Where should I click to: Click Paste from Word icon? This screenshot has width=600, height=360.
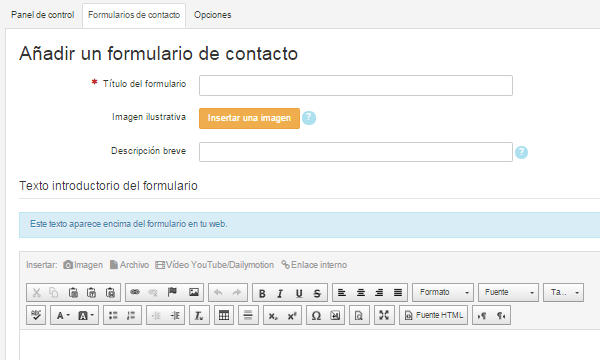point(110,293)
